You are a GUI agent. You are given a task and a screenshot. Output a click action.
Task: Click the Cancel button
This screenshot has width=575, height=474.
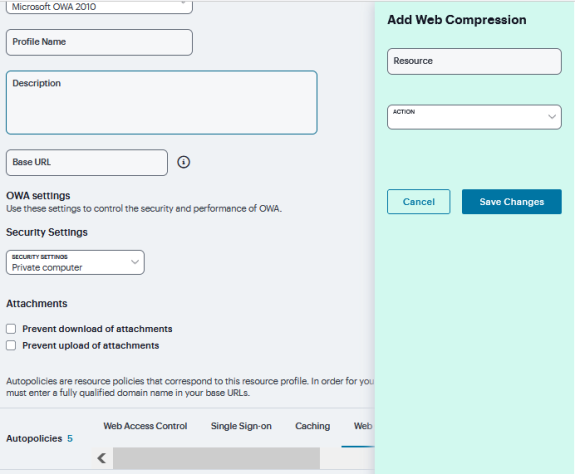pos(418,202)
